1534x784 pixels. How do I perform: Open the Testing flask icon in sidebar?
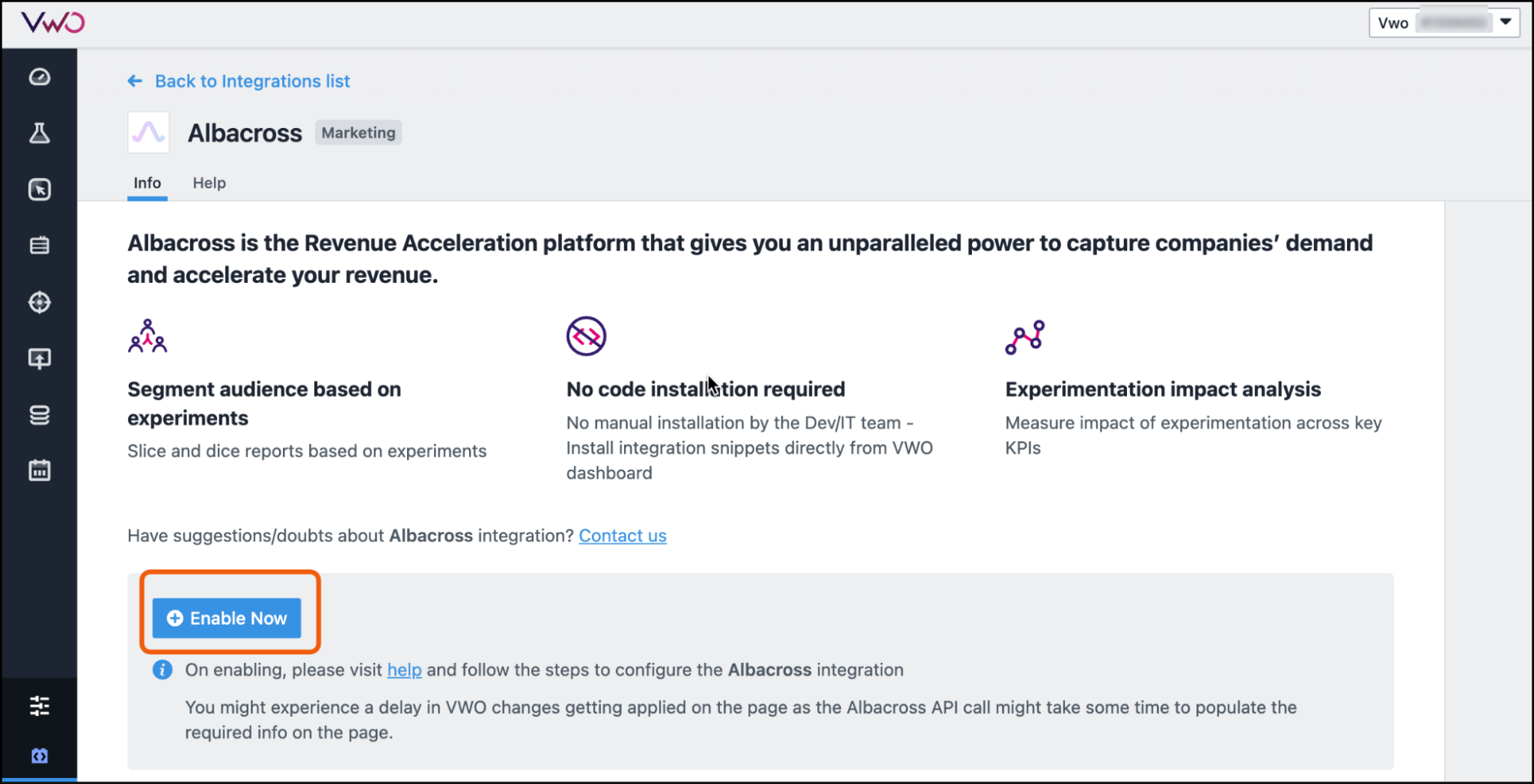pos(40,133)
